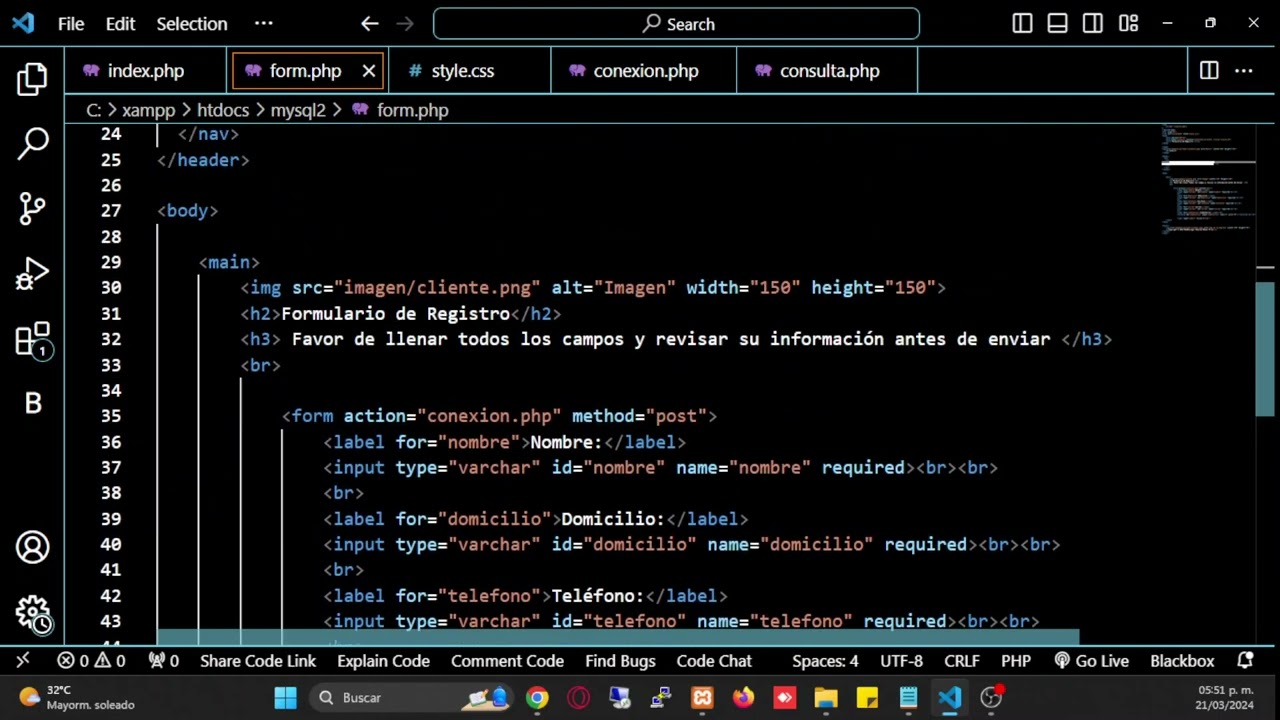Open the Selection menu

coord(192,24)
